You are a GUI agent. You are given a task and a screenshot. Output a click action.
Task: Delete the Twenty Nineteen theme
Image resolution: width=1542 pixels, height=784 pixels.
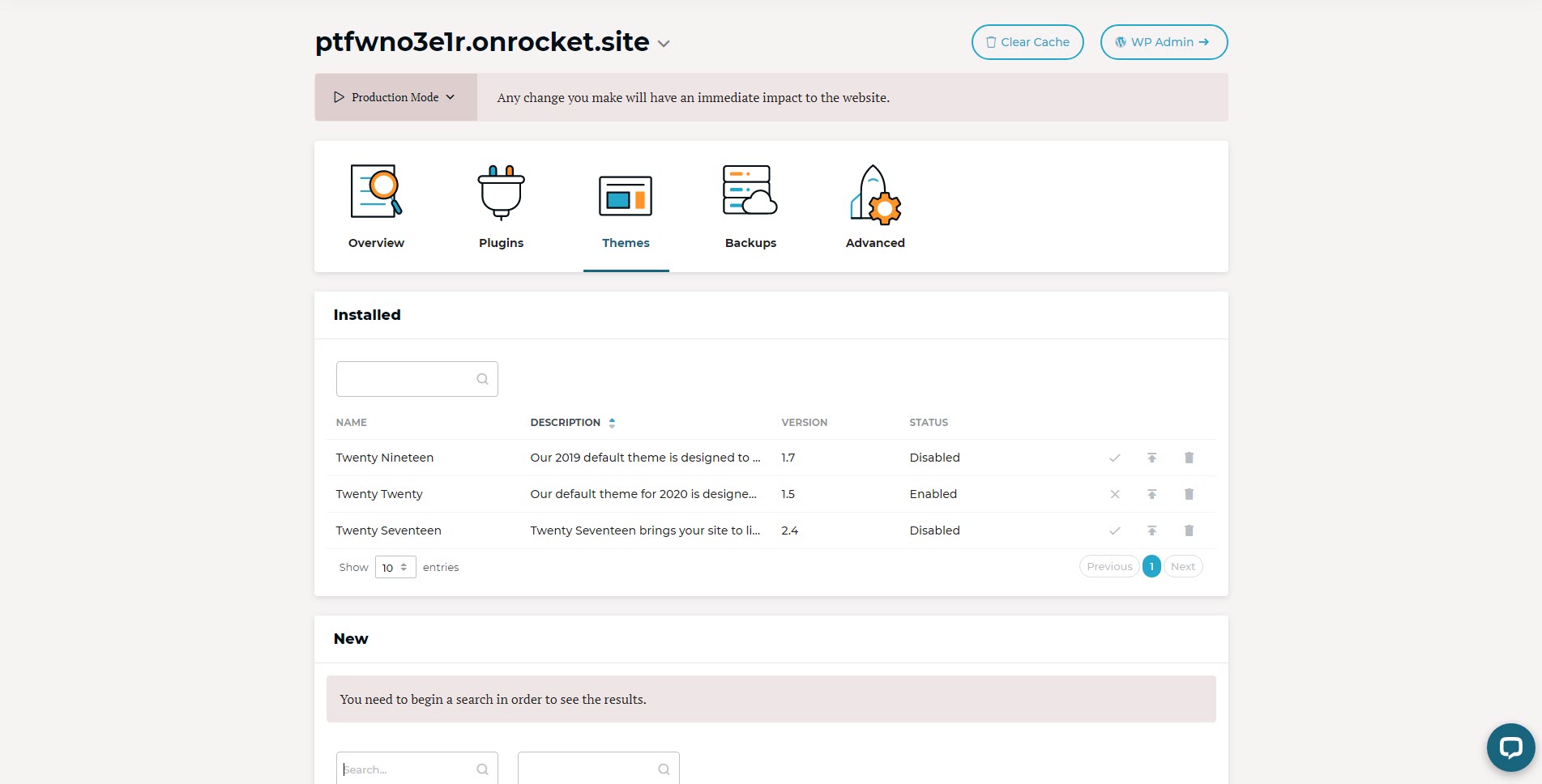tap(1189, 458)
